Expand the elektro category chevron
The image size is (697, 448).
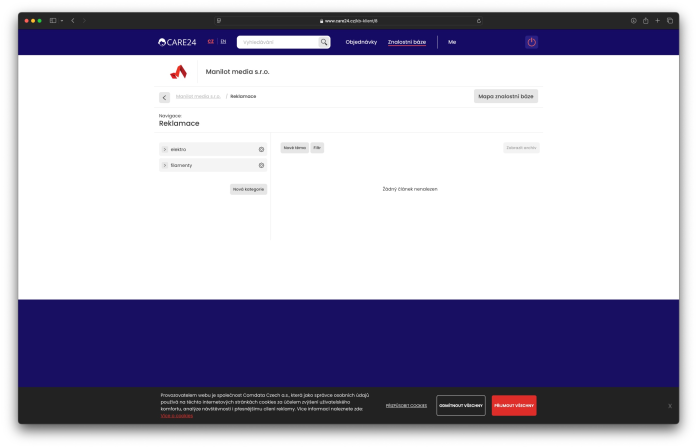(x=165, y=149)
